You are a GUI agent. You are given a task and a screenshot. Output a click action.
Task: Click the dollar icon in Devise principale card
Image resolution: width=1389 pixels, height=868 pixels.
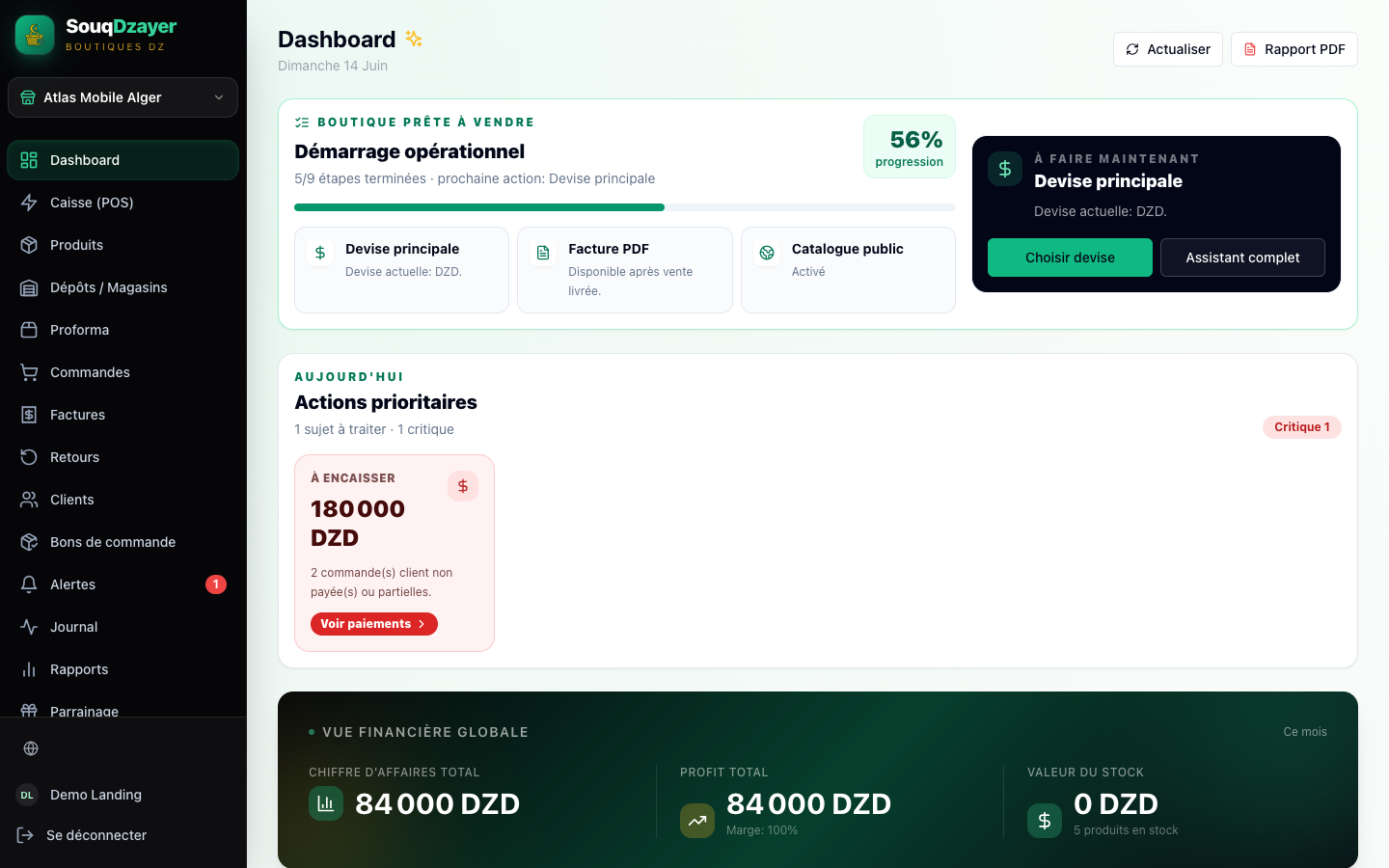coord(320,253)
